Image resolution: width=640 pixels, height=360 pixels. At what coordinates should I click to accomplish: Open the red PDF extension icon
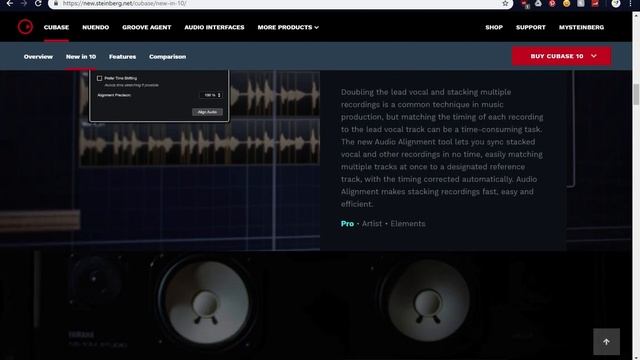[x=595, y=3]
